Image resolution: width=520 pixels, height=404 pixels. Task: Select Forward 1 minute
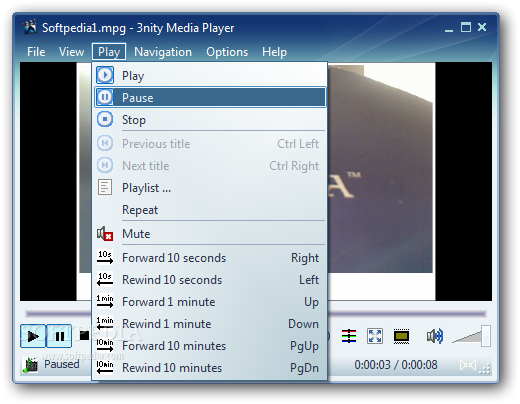(210, 301)
